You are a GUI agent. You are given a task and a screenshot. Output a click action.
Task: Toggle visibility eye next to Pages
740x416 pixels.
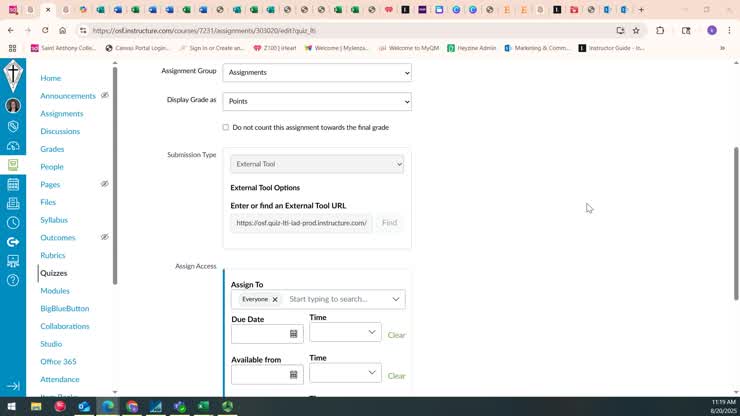coord(105,184)
